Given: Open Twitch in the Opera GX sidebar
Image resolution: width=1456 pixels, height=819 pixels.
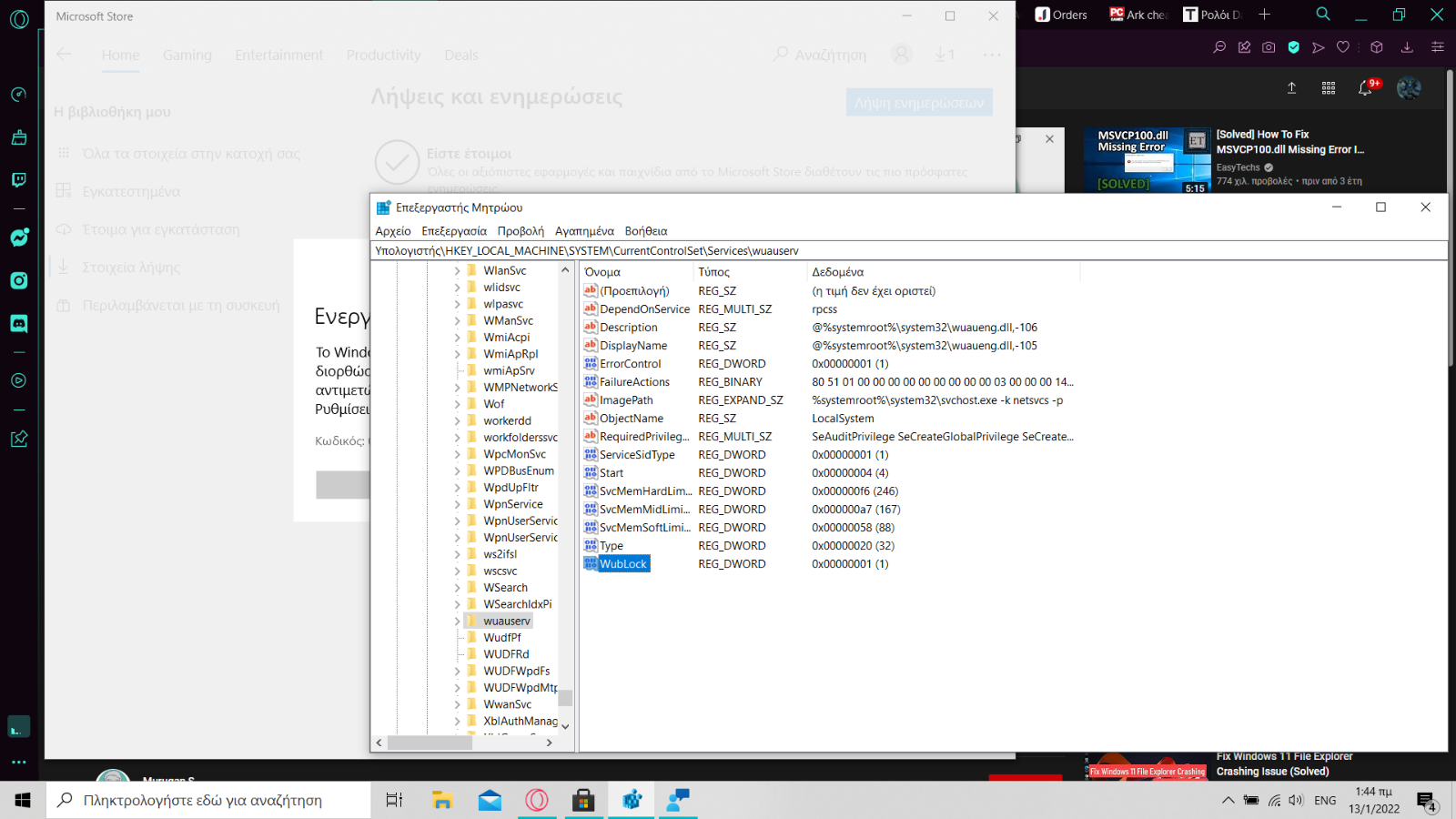Looking at the screenshot, I should tap(19, 180).
